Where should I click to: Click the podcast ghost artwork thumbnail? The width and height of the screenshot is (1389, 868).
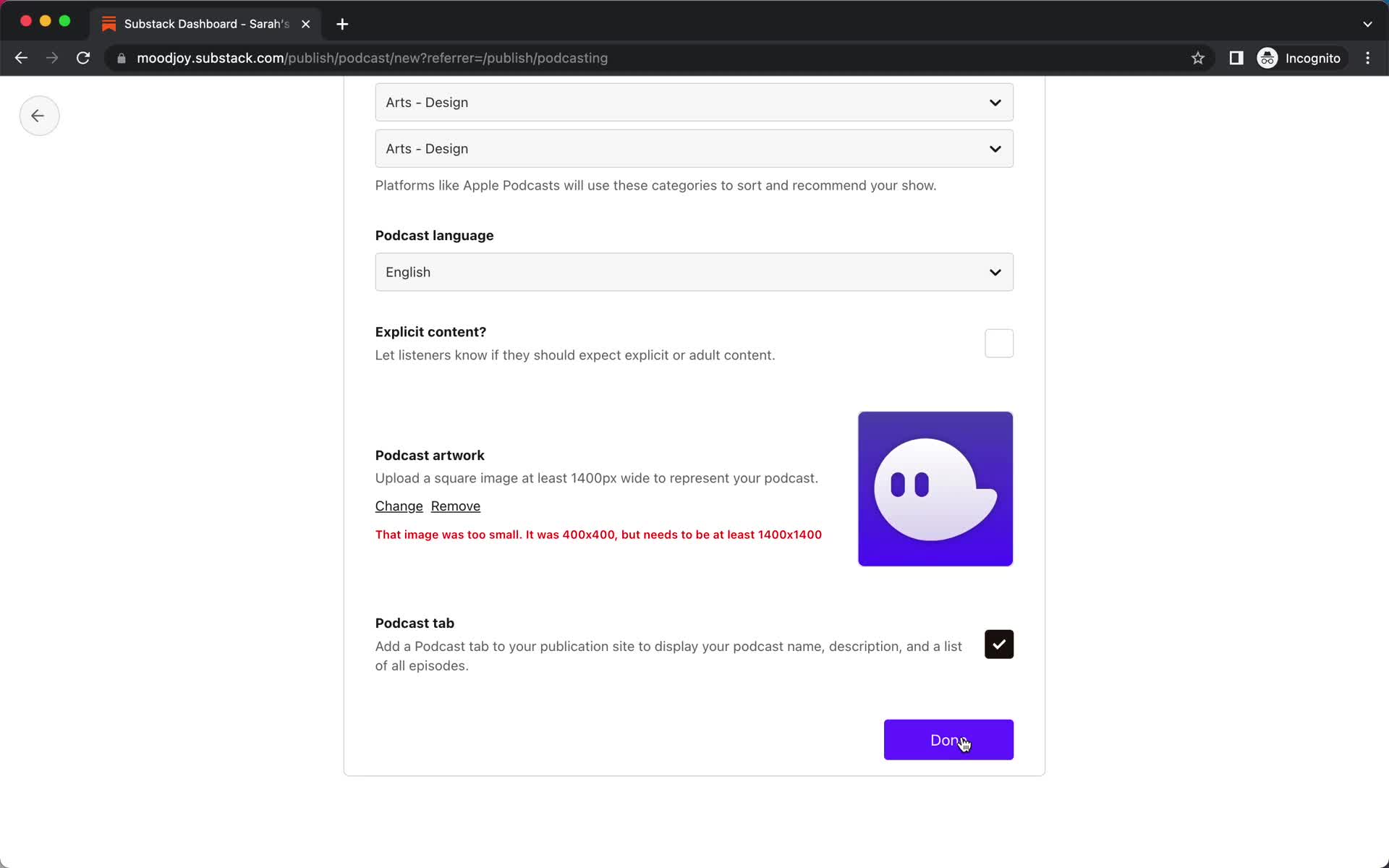[x=936, y=488]
